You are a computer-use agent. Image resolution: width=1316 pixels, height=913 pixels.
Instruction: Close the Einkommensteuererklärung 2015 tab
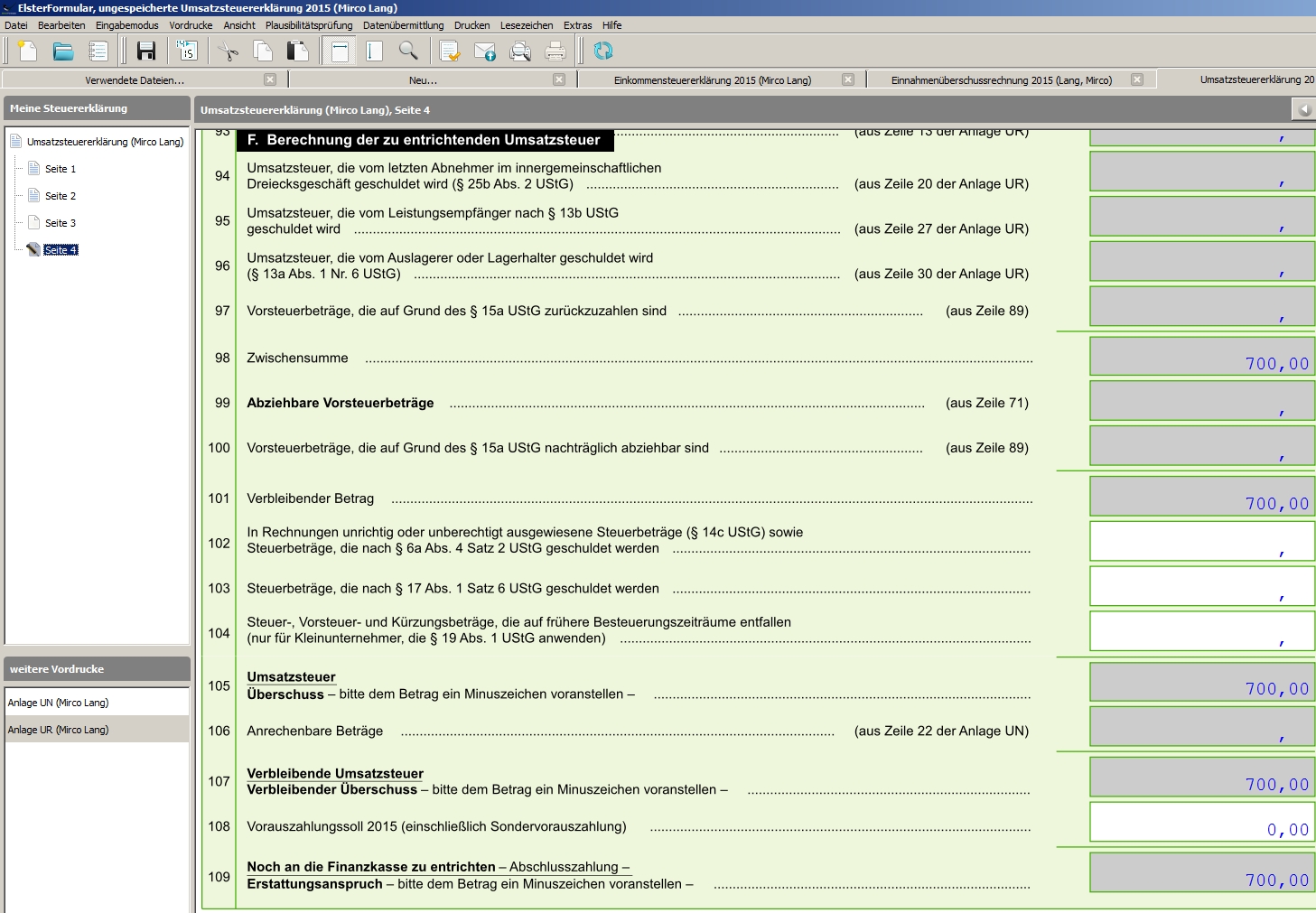[x=848, y=79]
